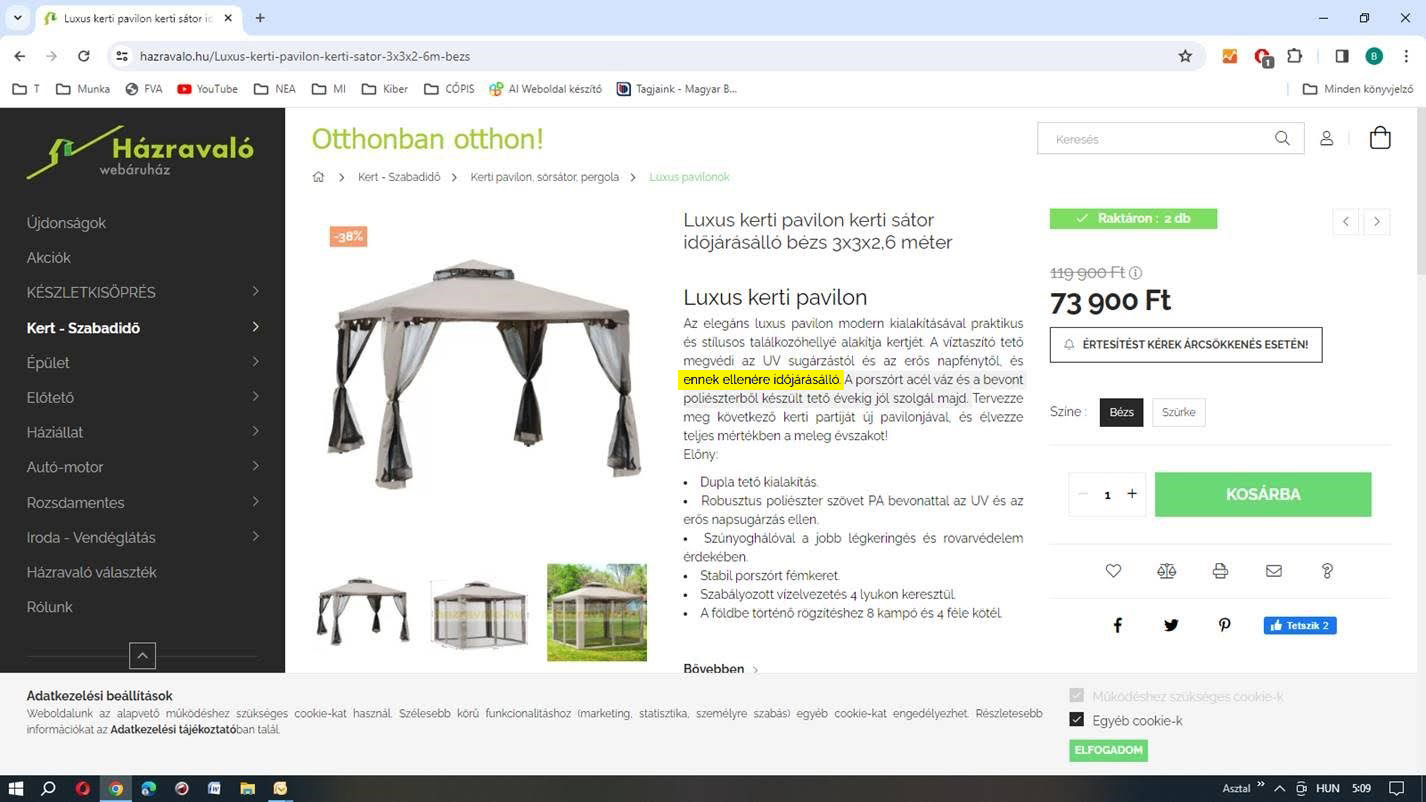Share product on Facebook icon
Screen dimensions: 1426x802
pos(1118,625)
